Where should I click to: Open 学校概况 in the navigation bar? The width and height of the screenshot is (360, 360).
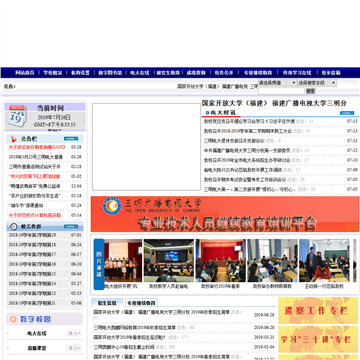(x=53, y=73)
